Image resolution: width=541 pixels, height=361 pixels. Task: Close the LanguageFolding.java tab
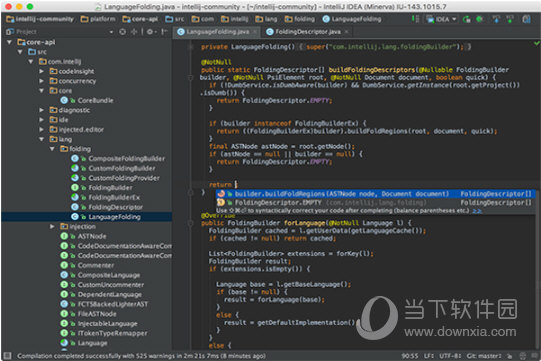(255, 32)
